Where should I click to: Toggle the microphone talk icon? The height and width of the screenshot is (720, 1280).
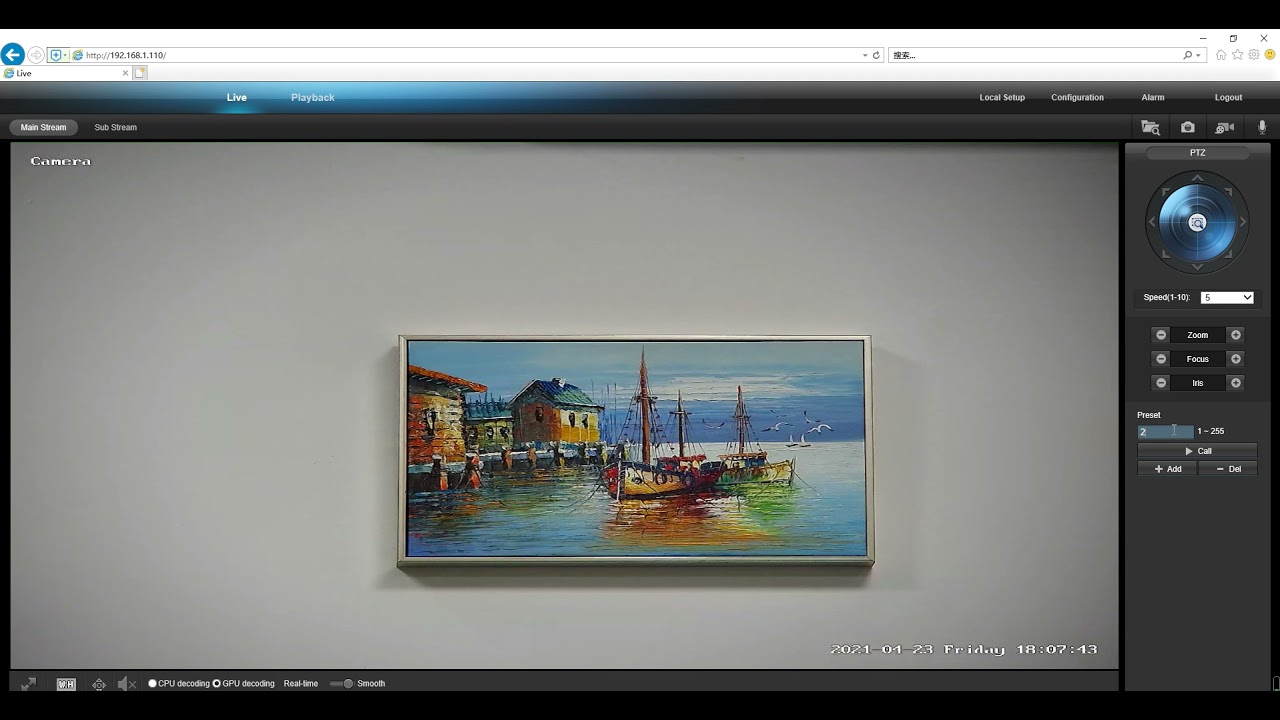[1262, 127]
